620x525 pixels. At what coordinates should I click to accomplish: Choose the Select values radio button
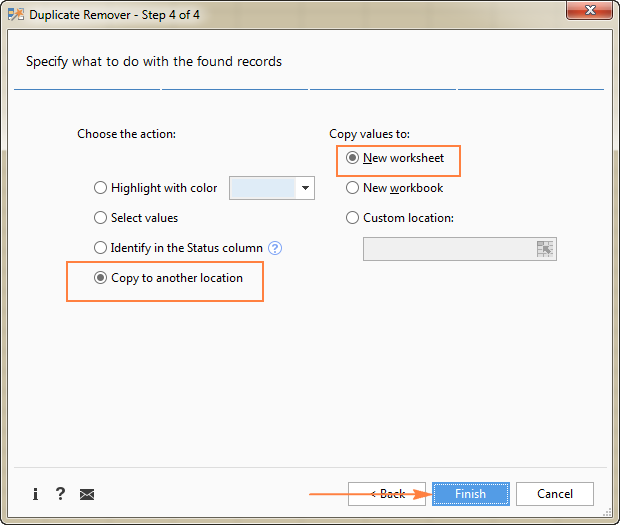[100, 218]
